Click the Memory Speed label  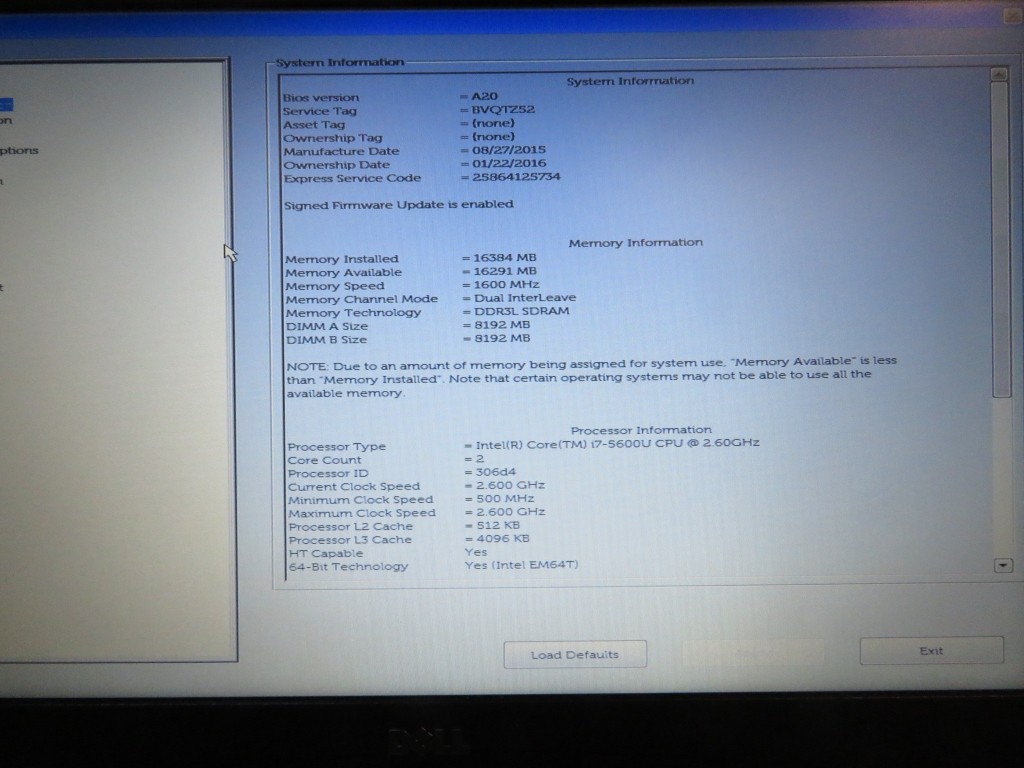pyautogui.click(x=334, y=286)
